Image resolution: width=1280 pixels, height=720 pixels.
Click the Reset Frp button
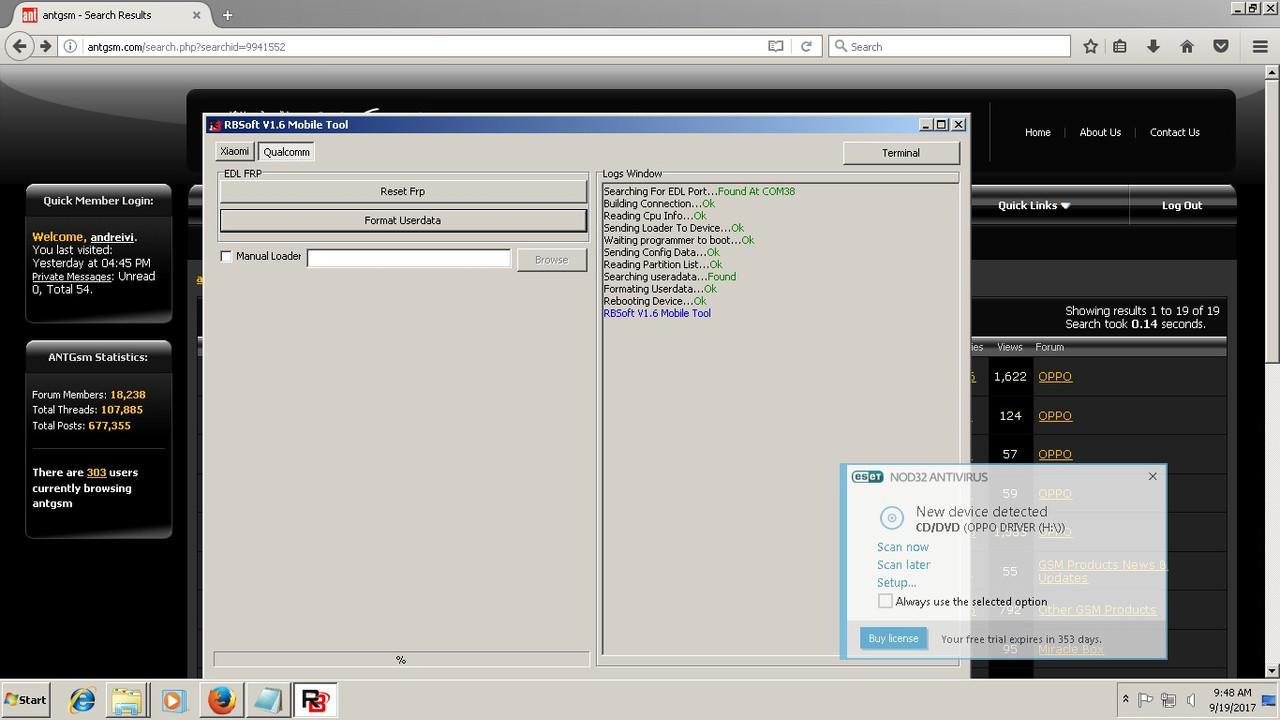[403, 191]
